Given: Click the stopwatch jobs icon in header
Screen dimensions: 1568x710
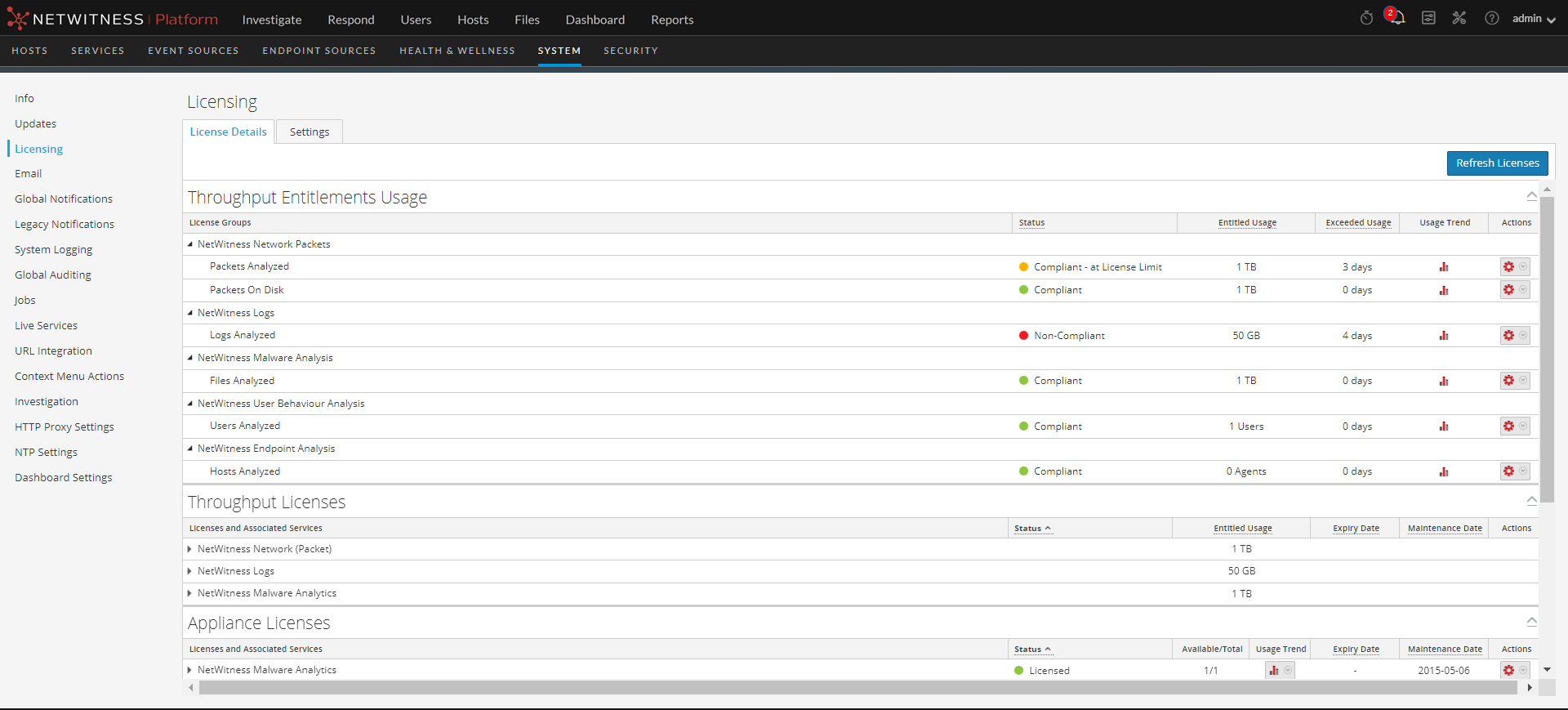Looking at the screenshot, I should coord(1366,18).
